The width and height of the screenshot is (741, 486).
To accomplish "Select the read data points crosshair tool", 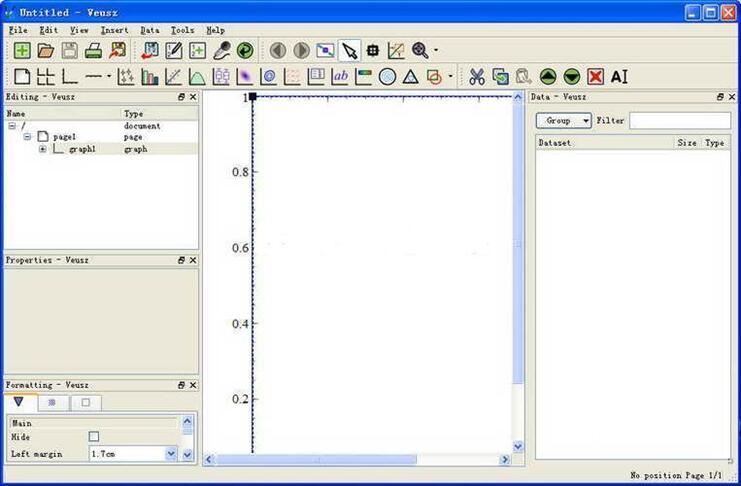I will click(373, 51).
